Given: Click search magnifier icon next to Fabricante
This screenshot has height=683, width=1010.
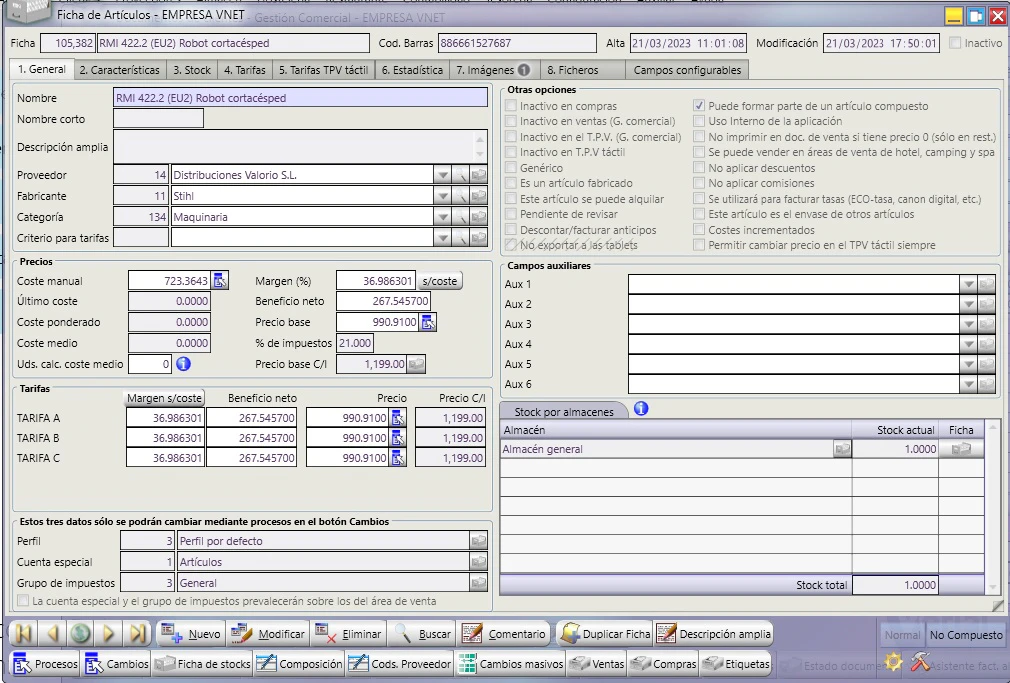Looking at the screenshot, I should coord(461,196).
